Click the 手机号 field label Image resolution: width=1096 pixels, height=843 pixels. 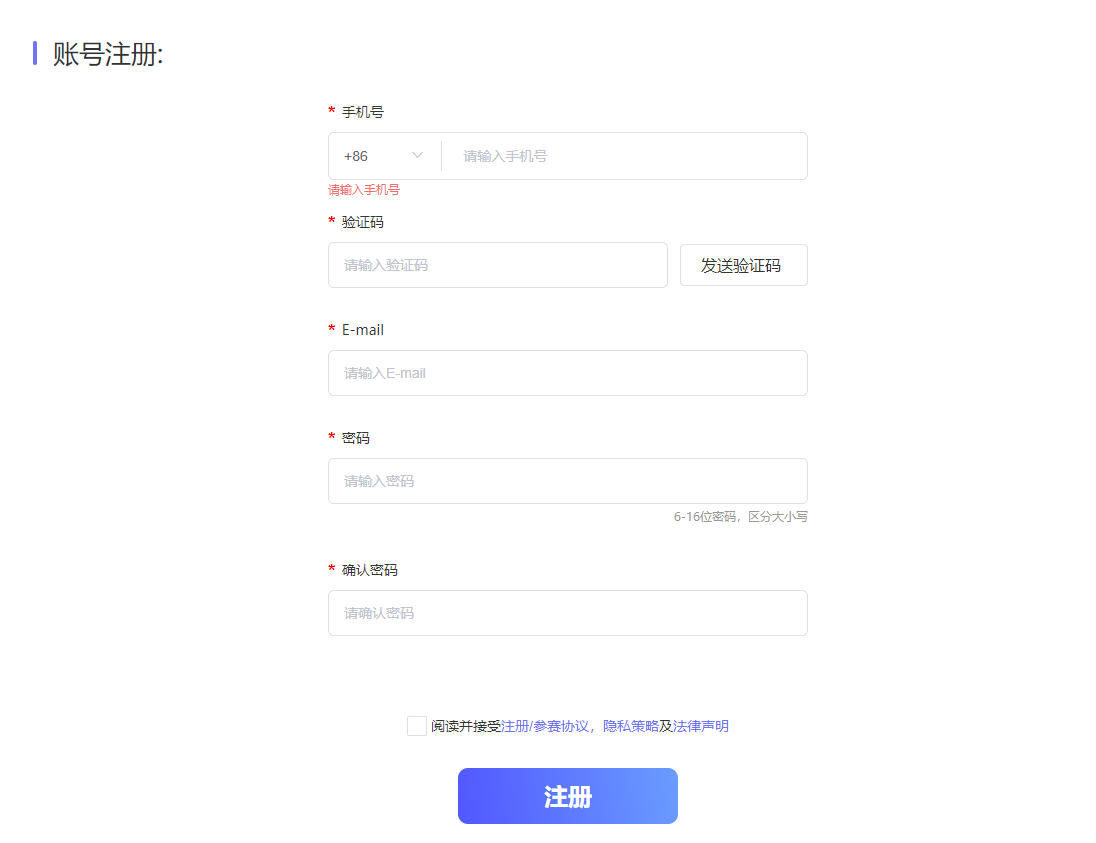(362, 112)
